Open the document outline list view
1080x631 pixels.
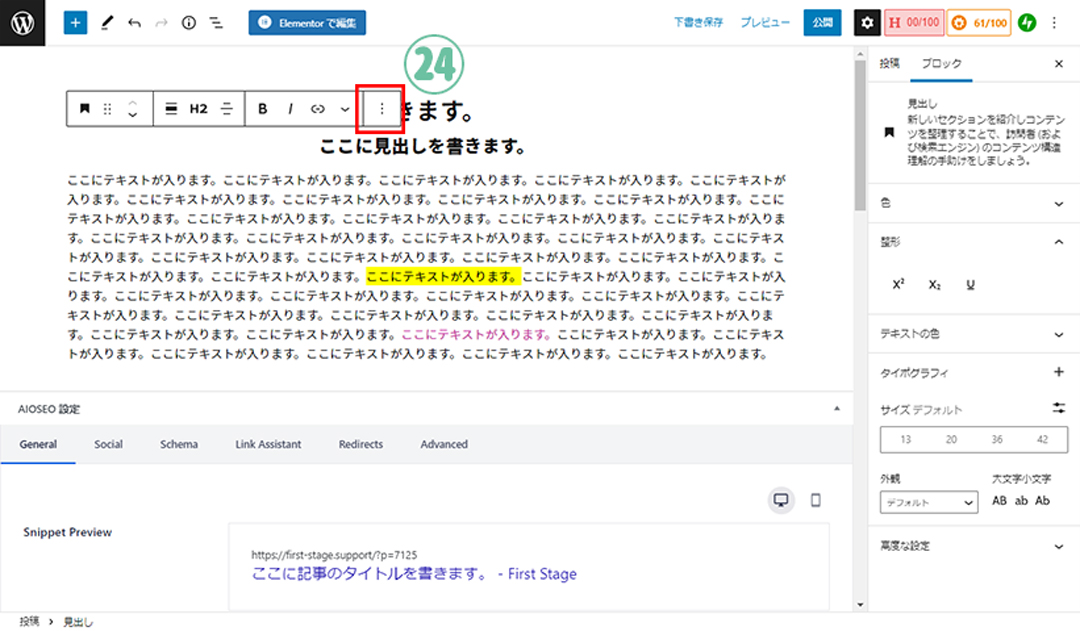(x=216, y=22)
